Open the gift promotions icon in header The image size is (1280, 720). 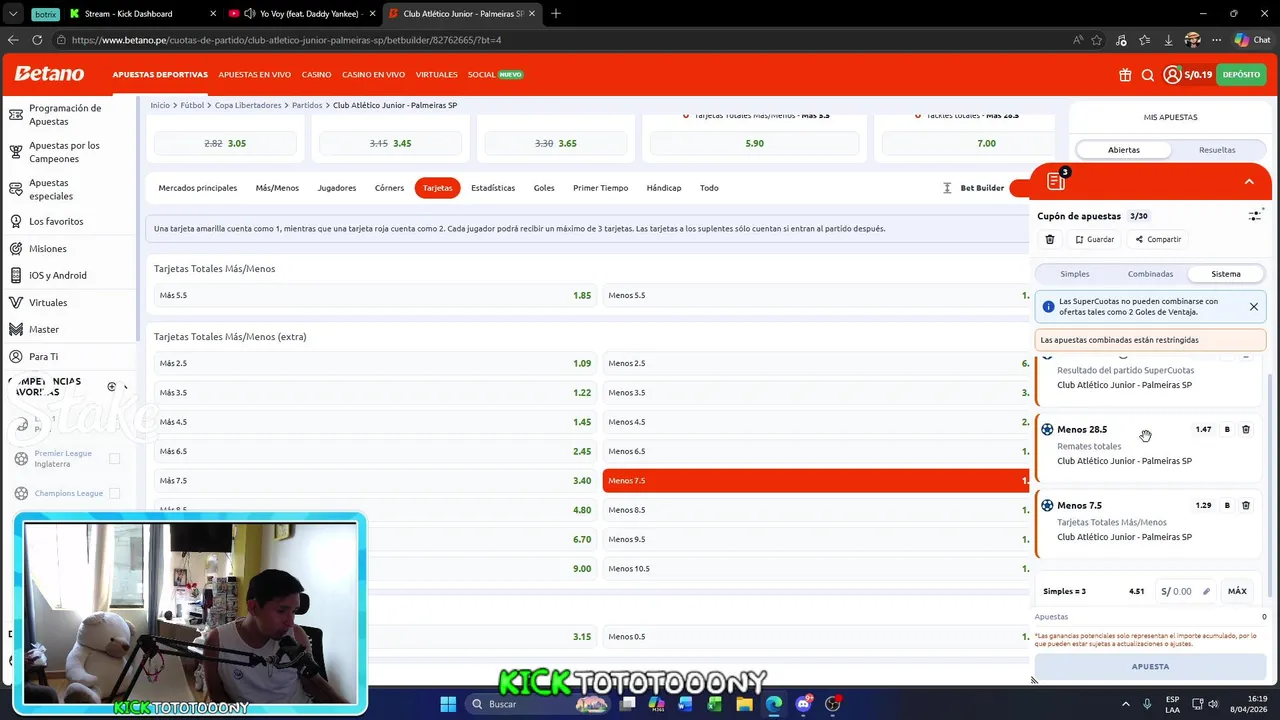point(1125,75)
